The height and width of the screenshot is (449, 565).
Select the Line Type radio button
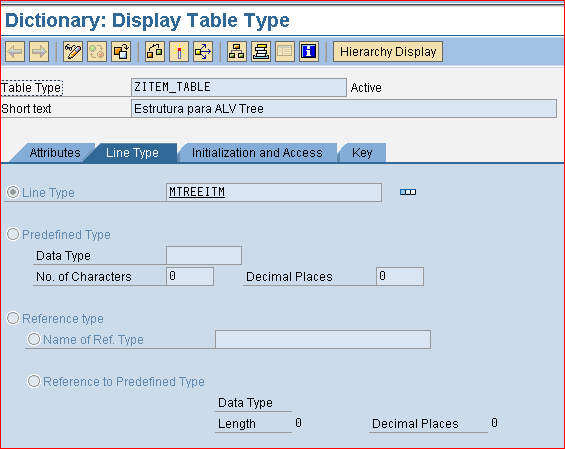[13, 192]
